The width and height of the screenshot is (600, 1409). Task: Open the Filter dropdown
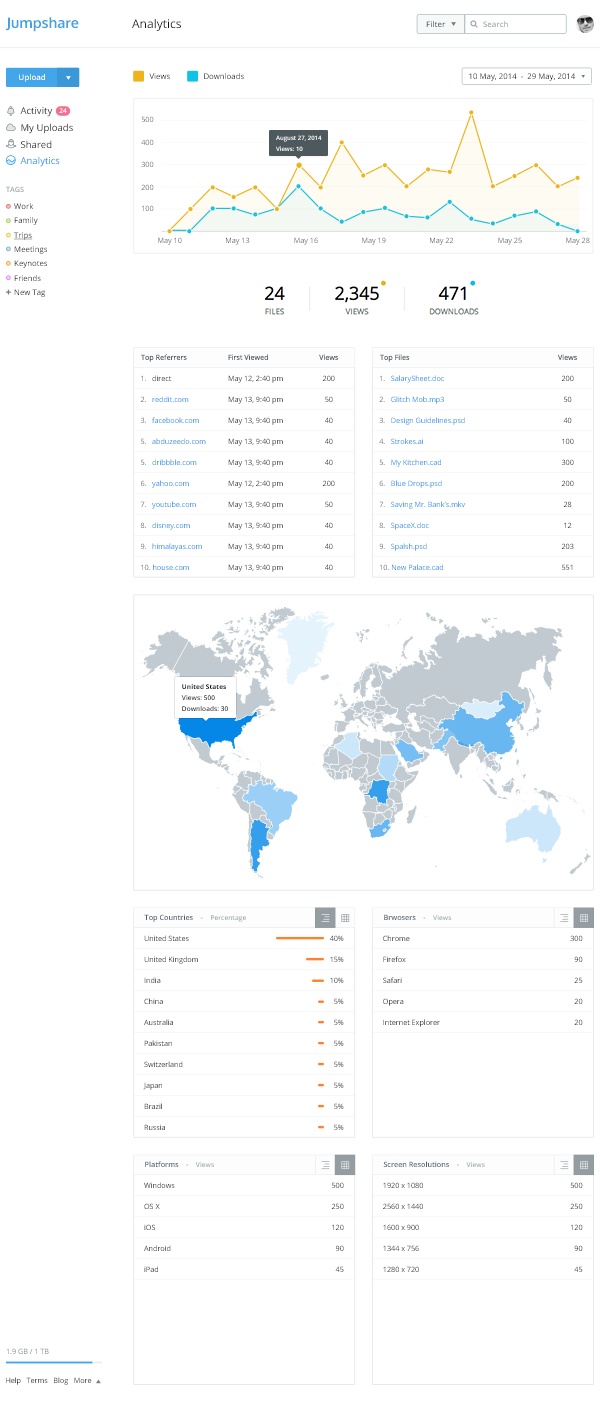[440, 23]
